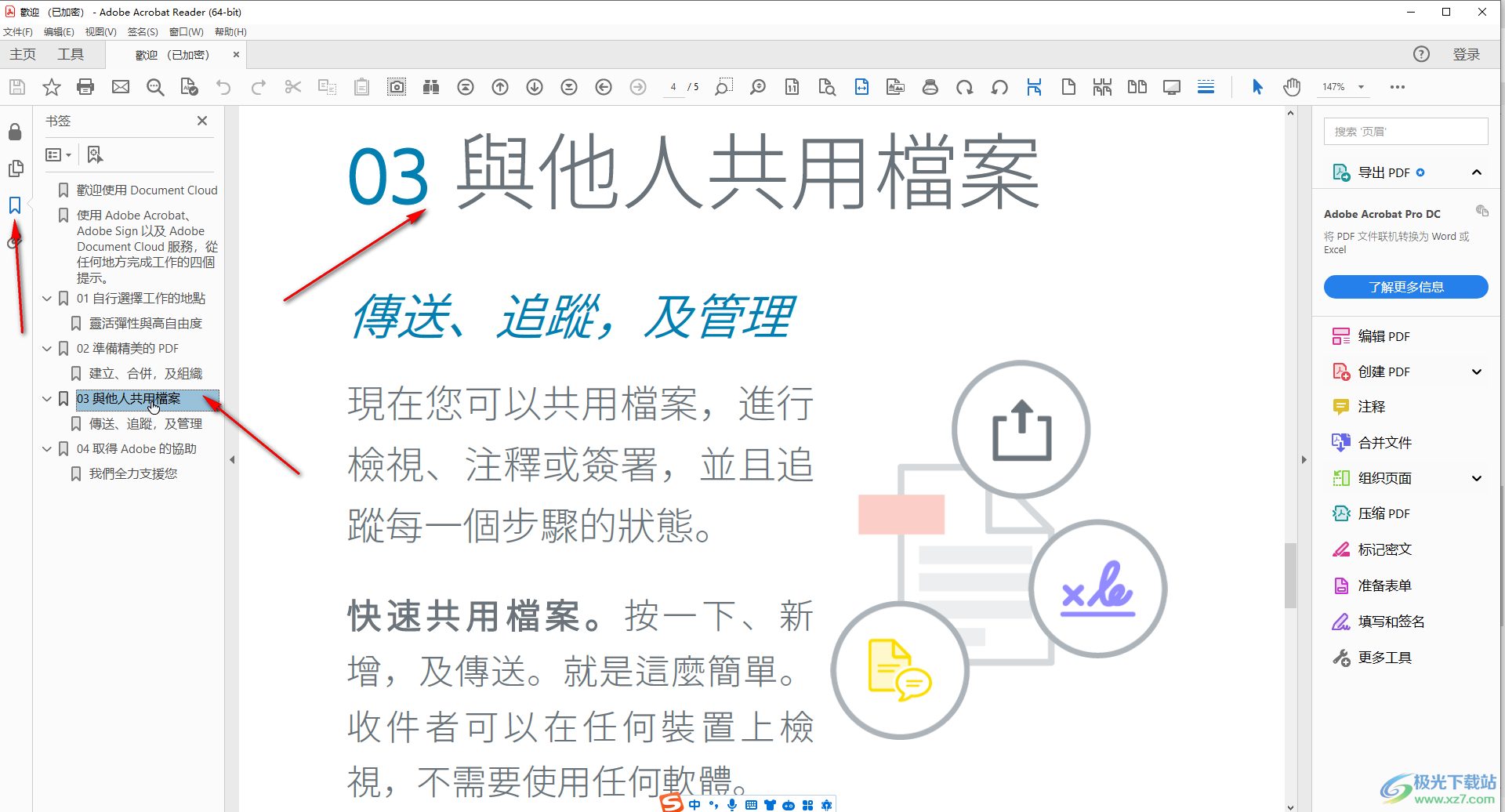This screenshot has width=1505, height=812.
Task: Choose the selection arrow tool
Action: (x=1257, y=87)
